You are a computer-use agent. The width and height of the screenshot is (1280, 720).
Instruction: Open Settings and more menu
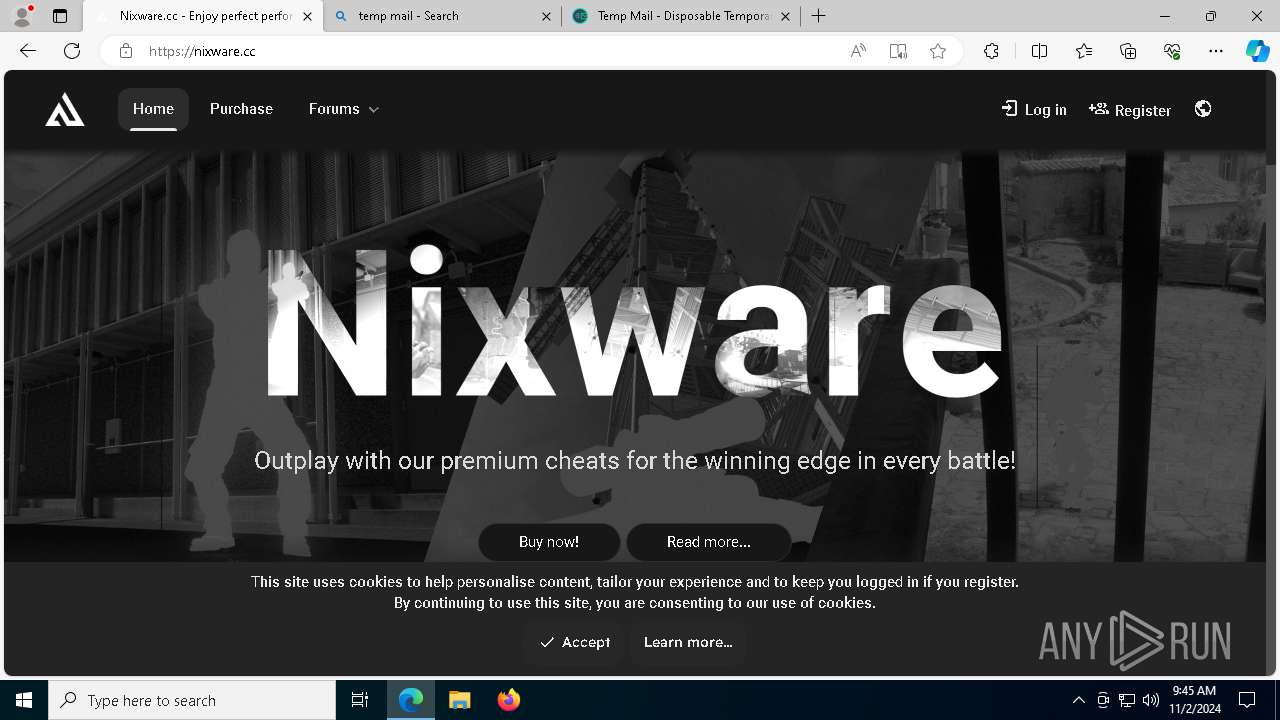1216,51
